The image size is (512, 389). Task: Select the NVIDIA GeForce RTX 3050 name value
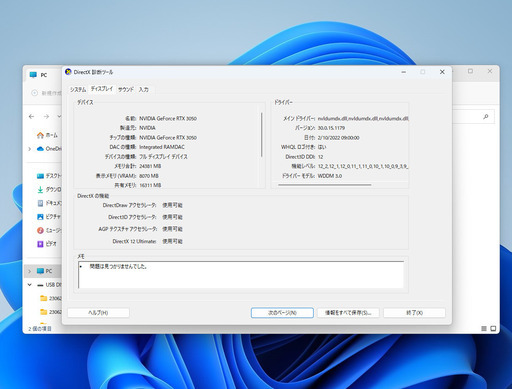168,118
